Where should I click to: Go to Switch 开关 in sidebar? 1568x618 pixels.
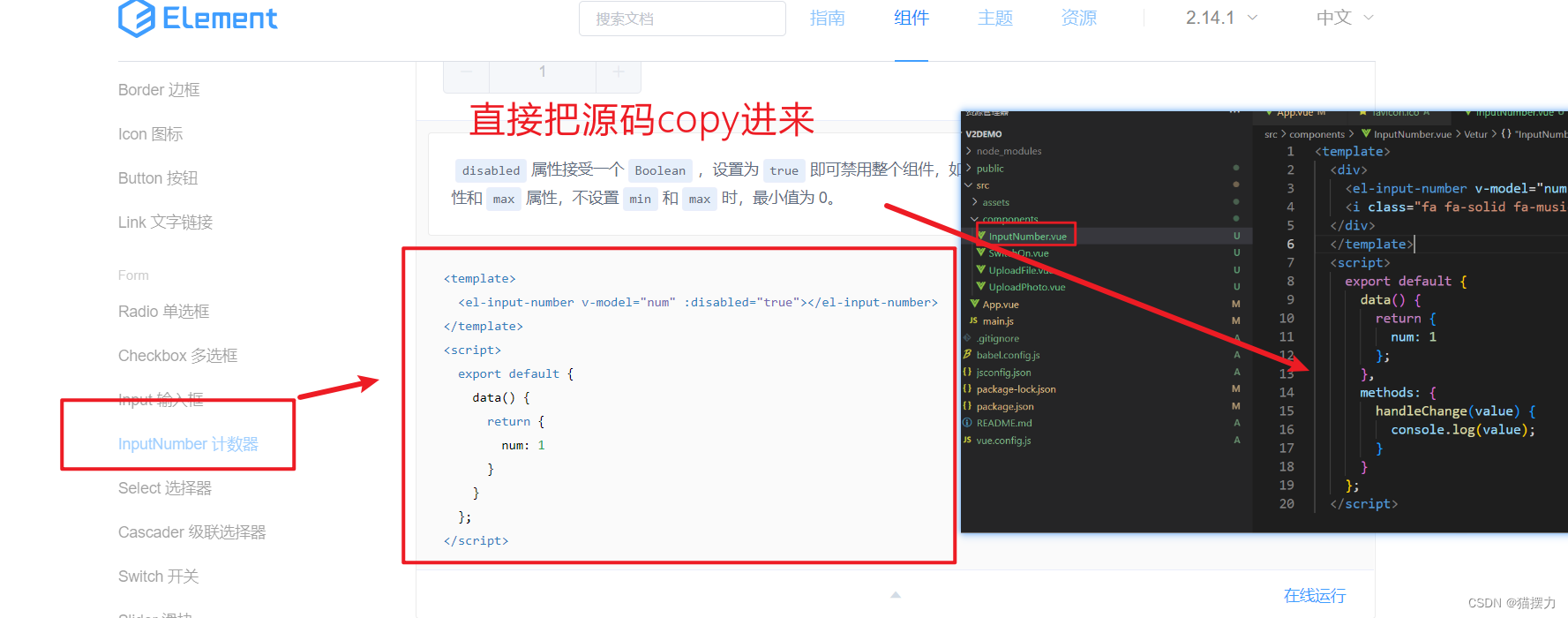click(158, 577)
